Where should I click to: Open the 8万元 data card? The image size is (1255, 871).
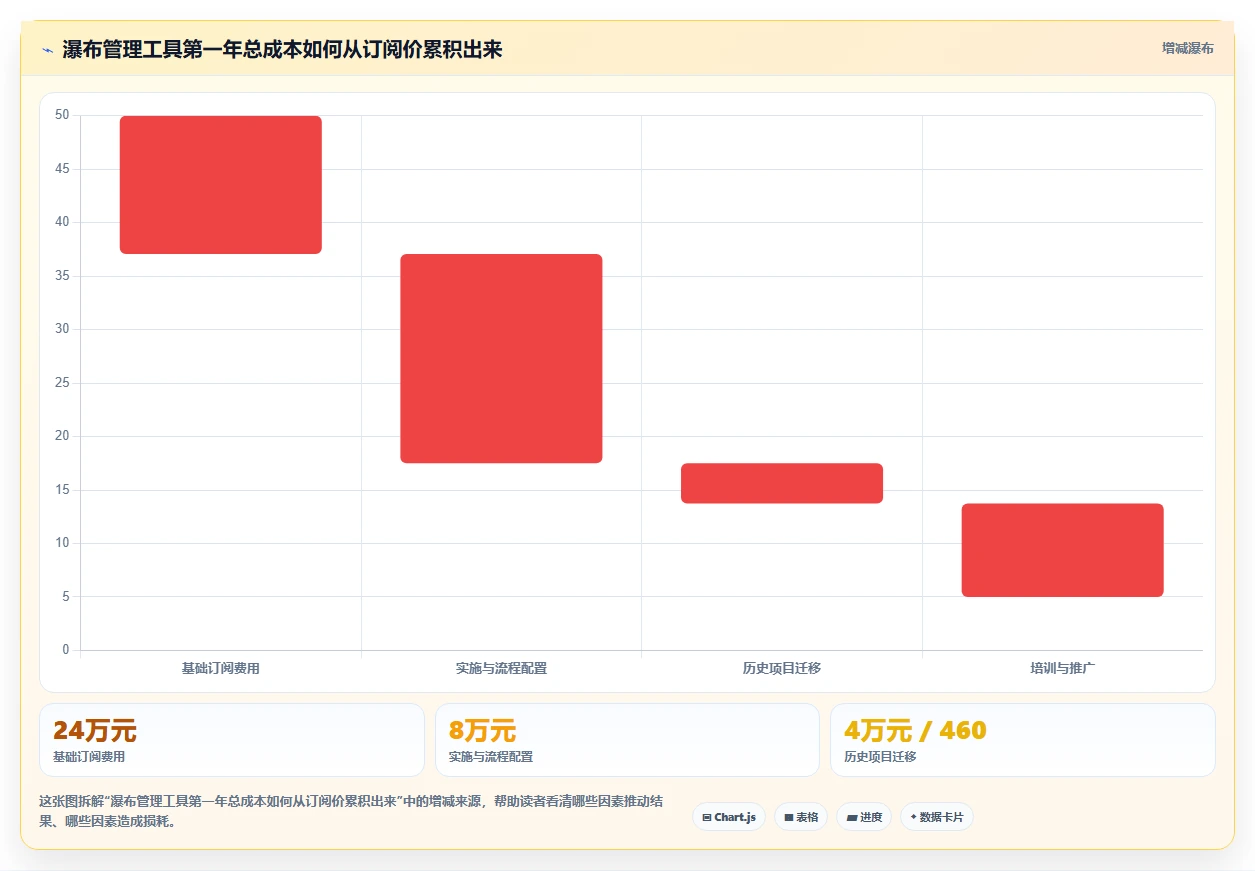click(627, 740)
